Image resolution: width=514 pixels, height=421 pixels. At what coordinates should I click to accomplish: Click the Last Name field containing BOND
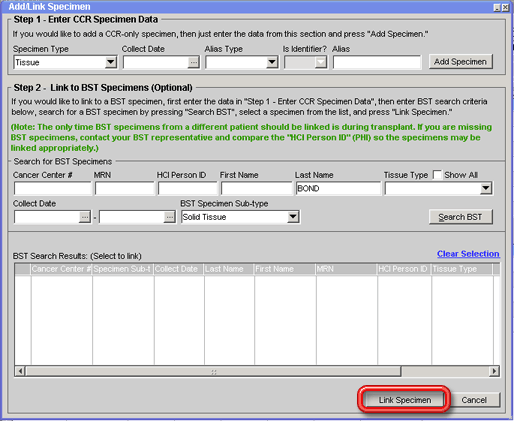[x=338, y=188]
